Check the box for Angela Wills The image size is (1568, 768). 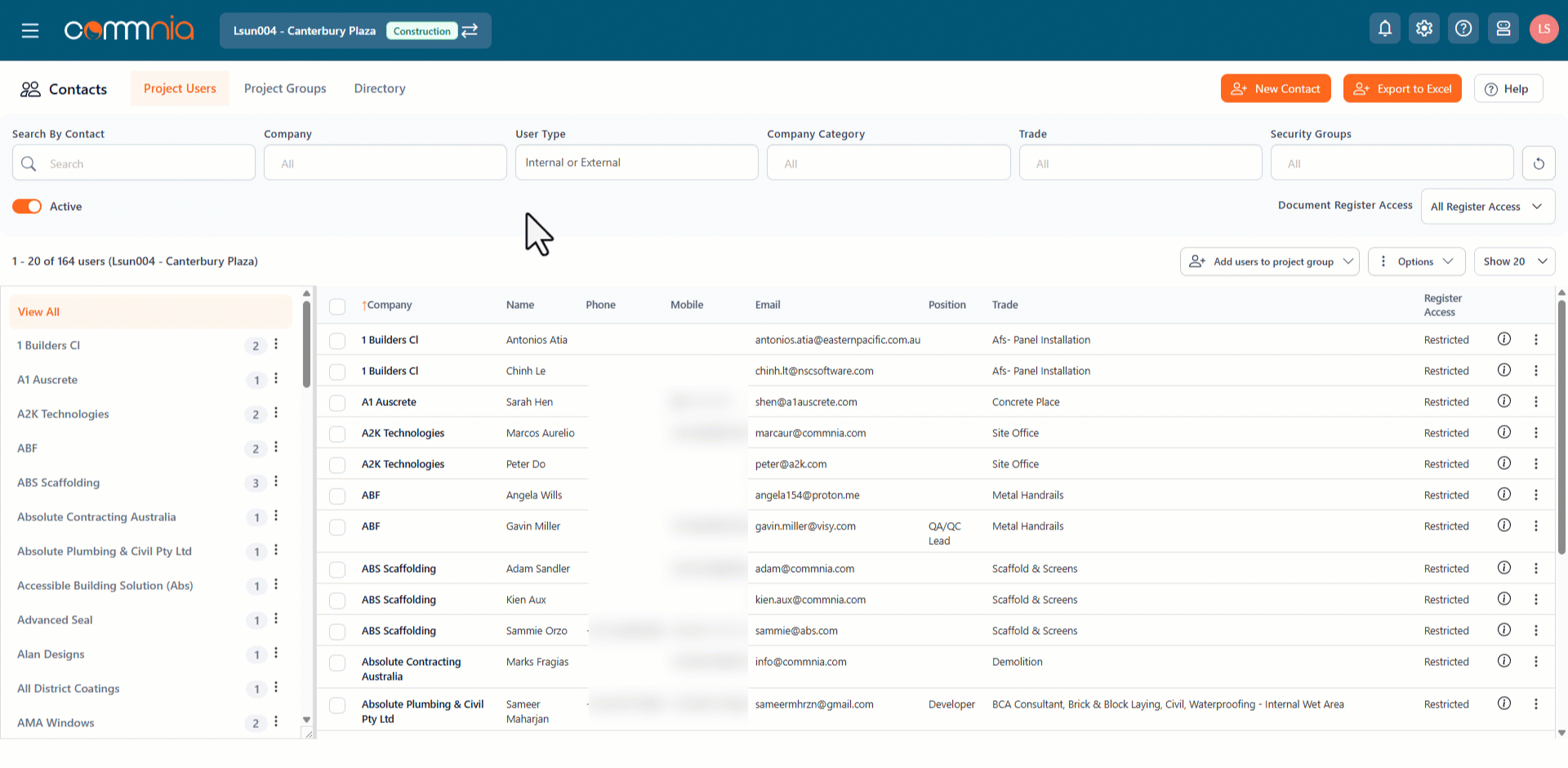(x=337, y=496)
